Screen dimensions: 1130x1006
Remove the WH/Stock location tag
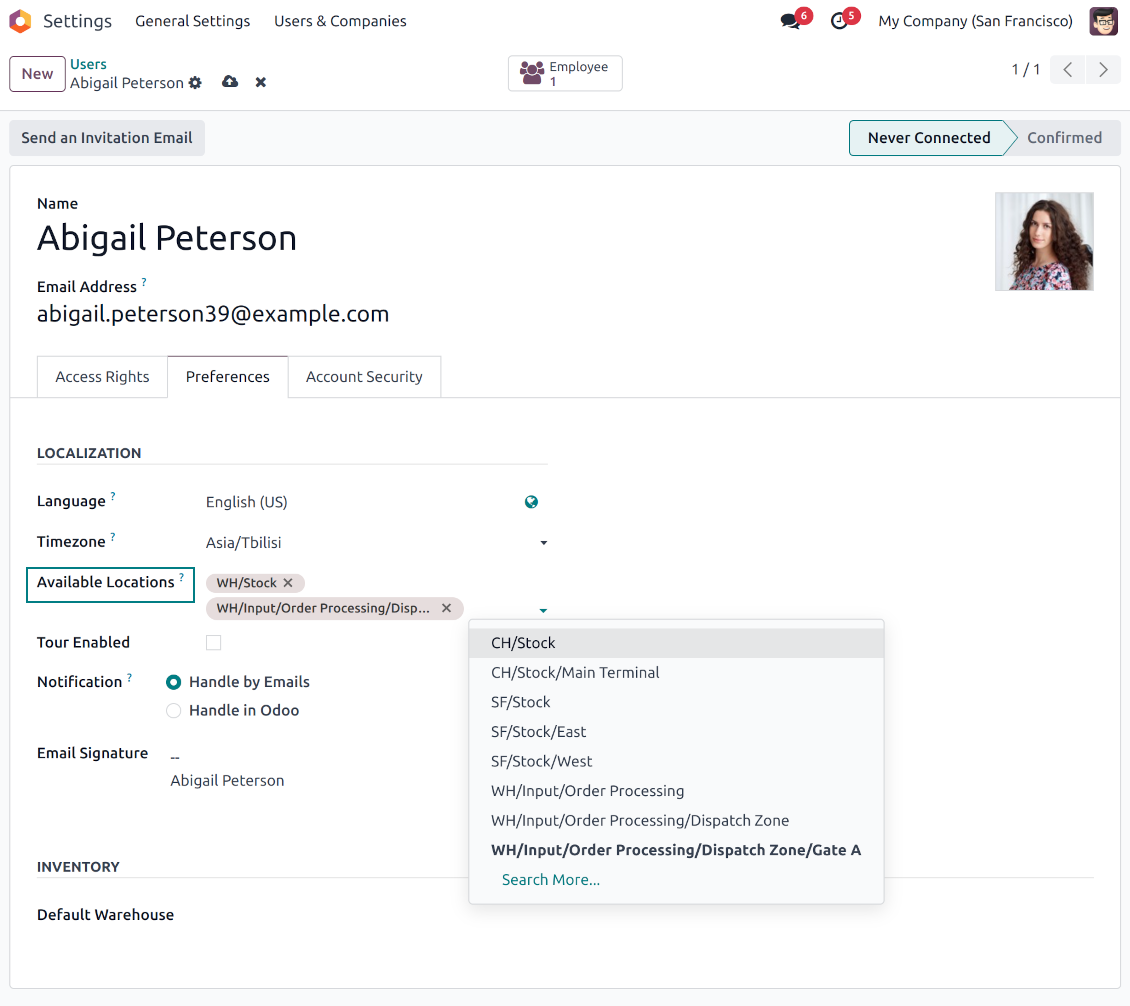coord(288,583)
